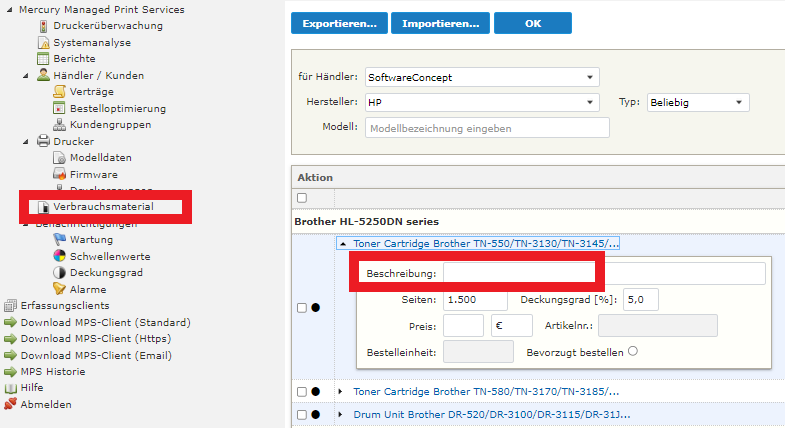The width and height of the screenshot is (785, 428).
Task: Expand the Drum Unit Brother DR-520 row
Action: coord(340,414)
